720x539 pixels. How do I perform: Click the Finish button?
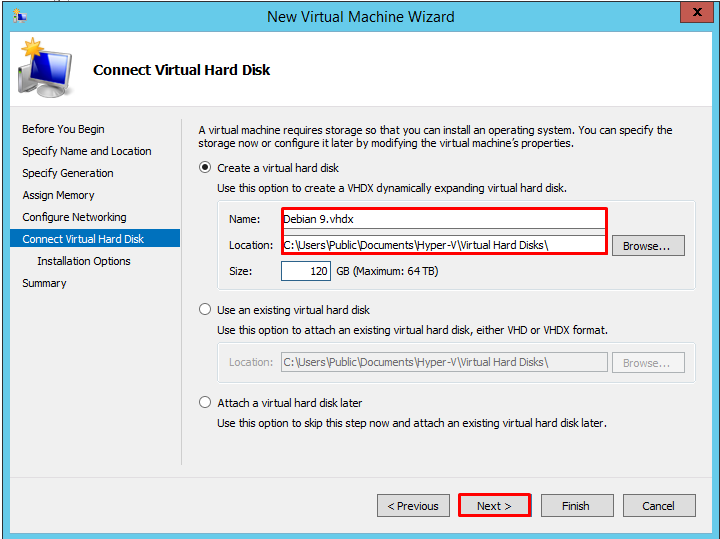577,505
